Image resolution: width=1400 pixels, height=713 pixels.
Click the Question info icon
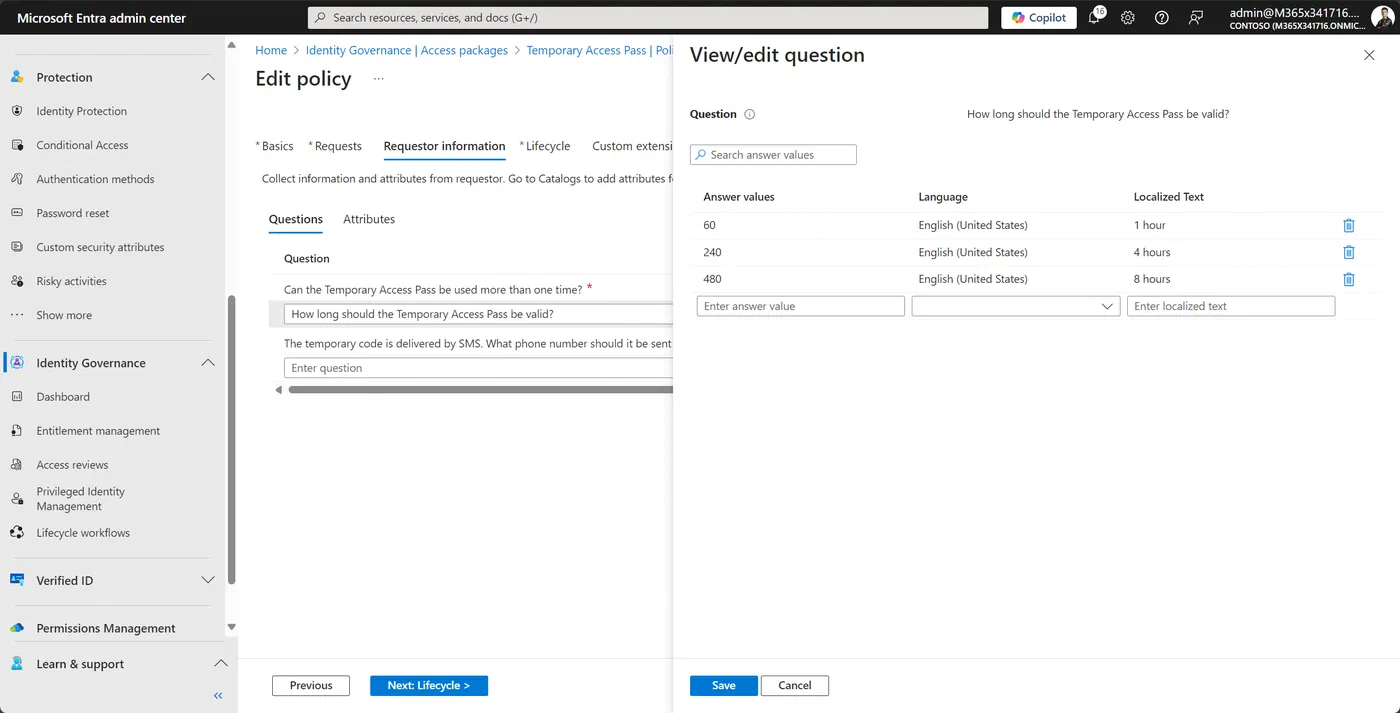coord(750,115)
